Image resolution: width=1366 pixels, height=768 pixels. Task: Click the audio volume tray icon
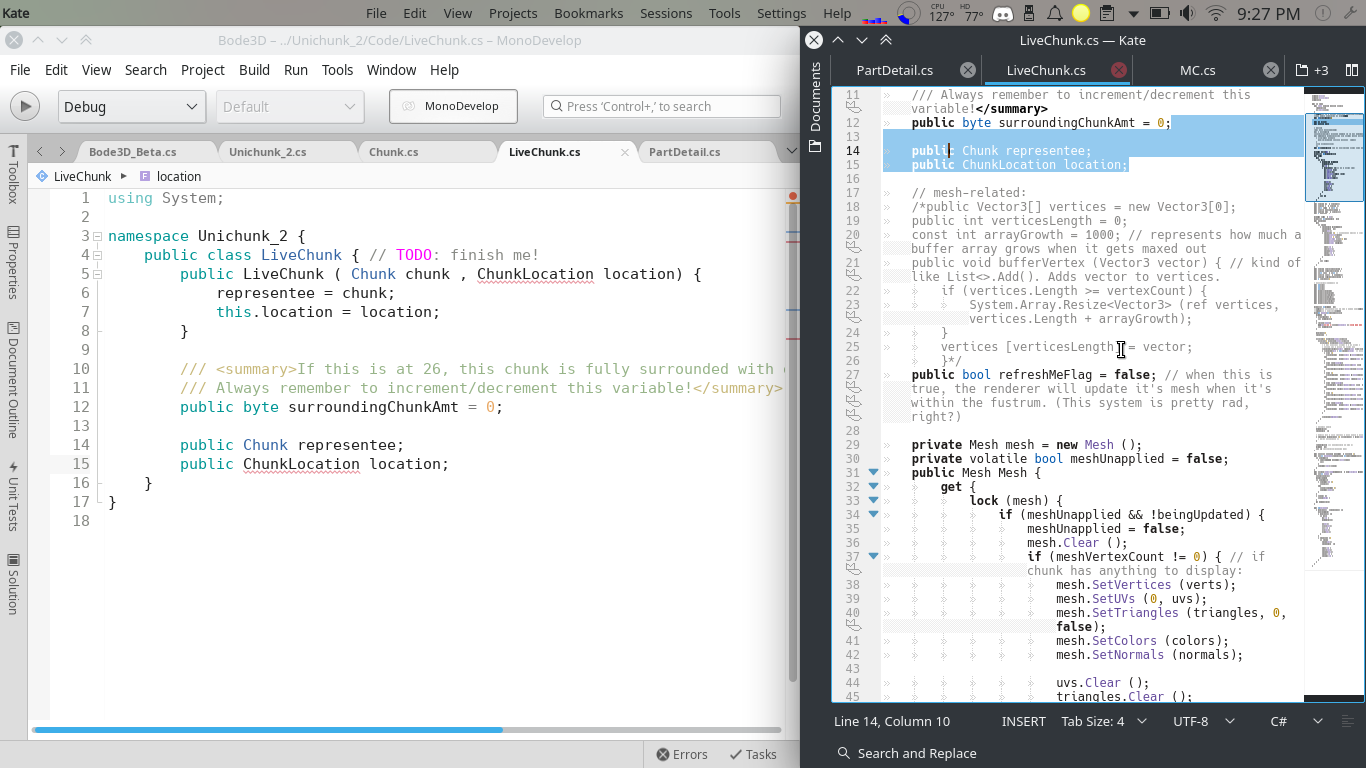click(1187, 13)
